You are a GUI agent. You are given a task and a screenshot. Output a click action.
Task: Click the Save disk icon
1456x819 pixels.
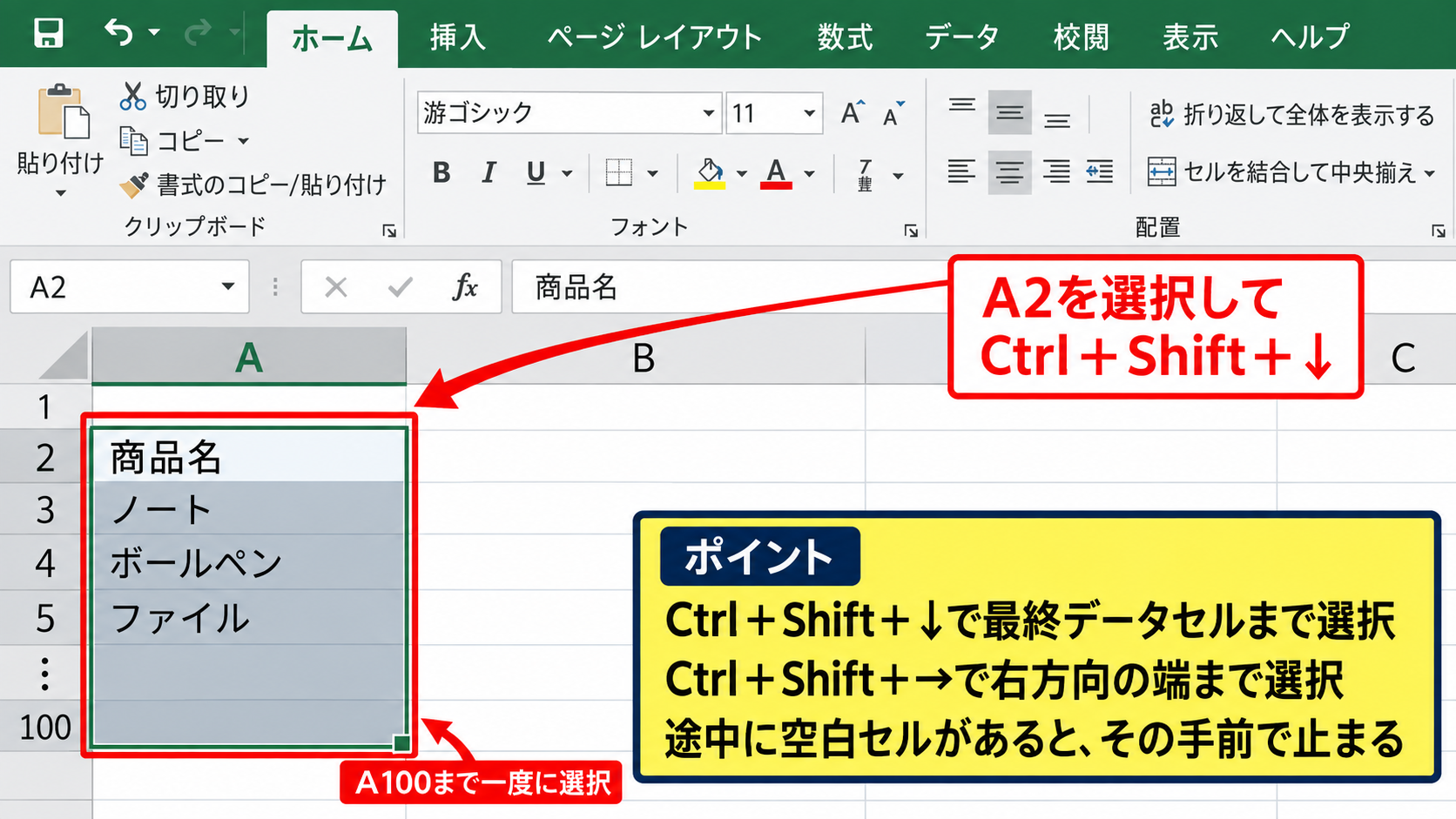pos(48,33)
